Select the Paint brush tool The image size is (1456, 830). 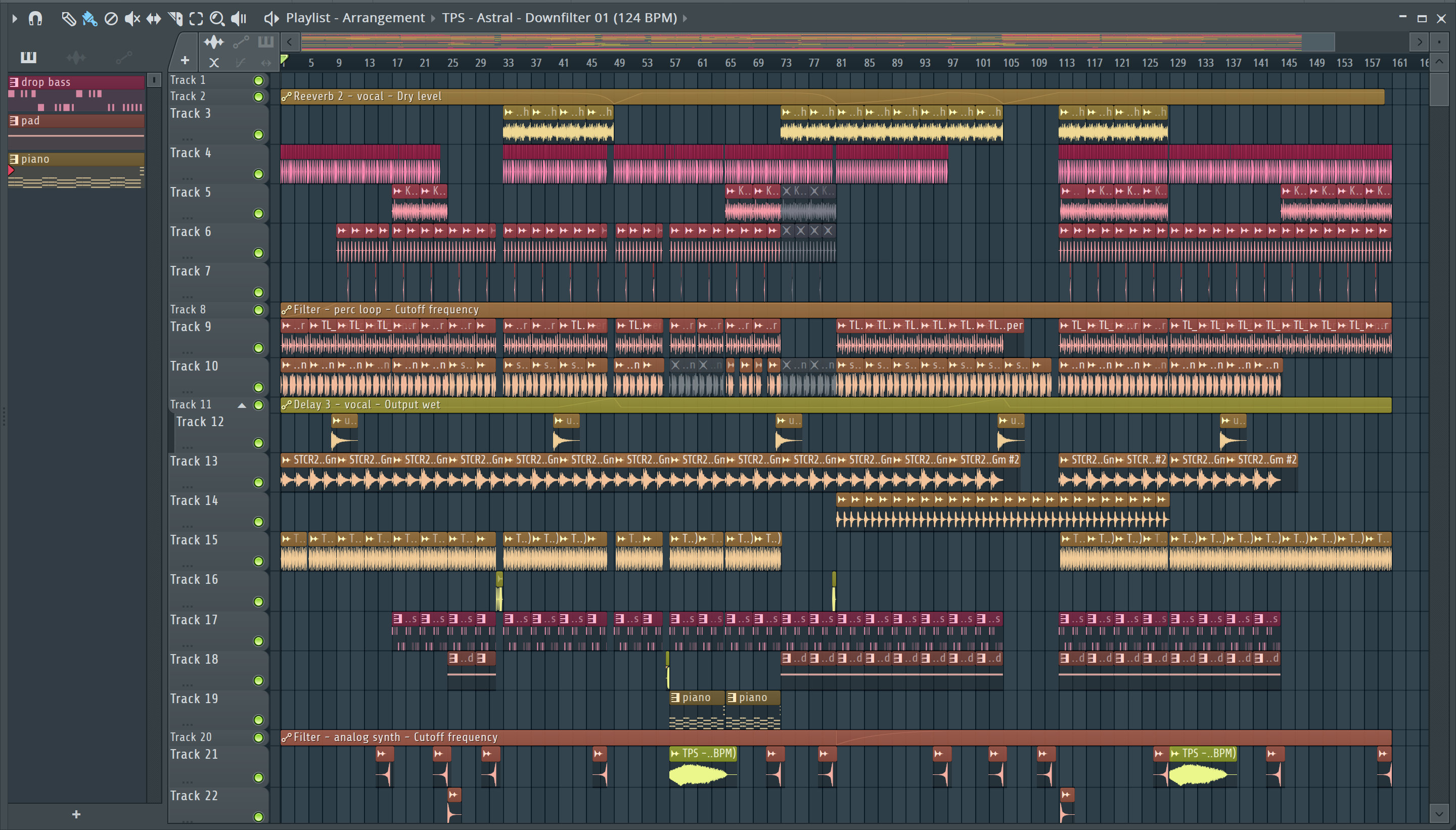coord(89,19)
